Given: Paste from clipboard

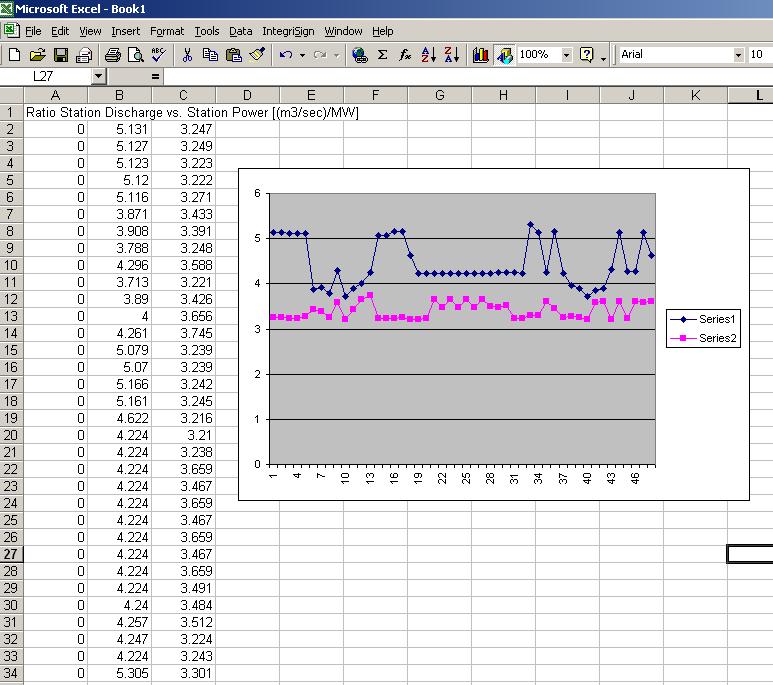Looking at the screenshot, I should [x=233, y=55].
